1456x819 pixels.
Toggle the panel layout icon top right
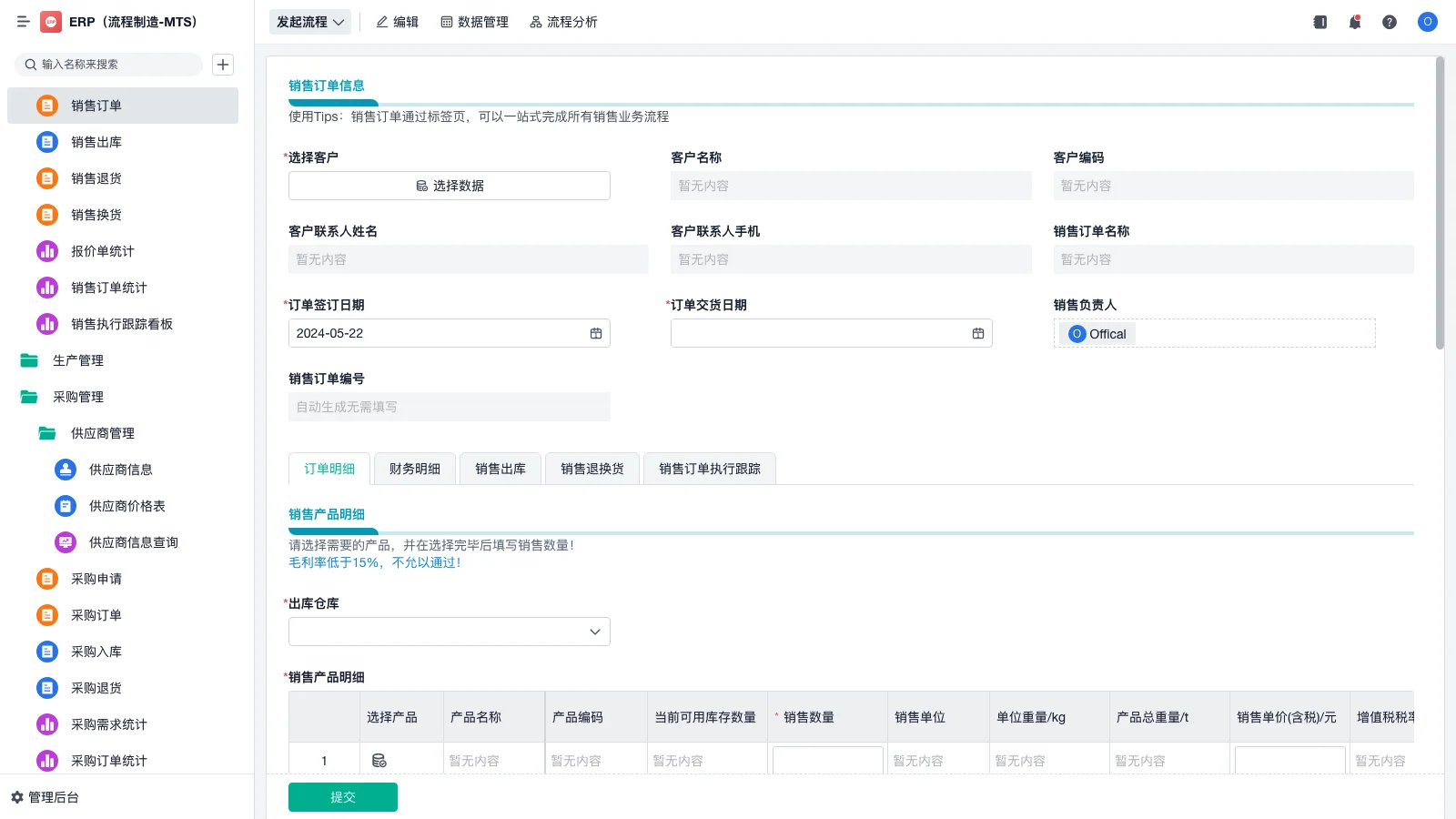[1319, 22]
